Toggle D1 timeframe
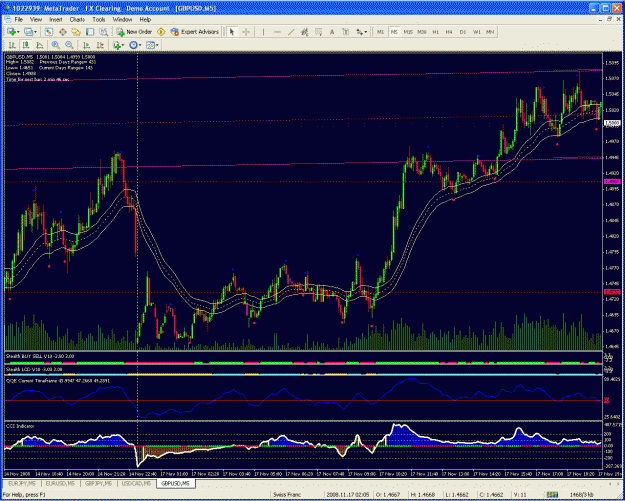This screenshot has height=501, width=625. click(463, 32)
